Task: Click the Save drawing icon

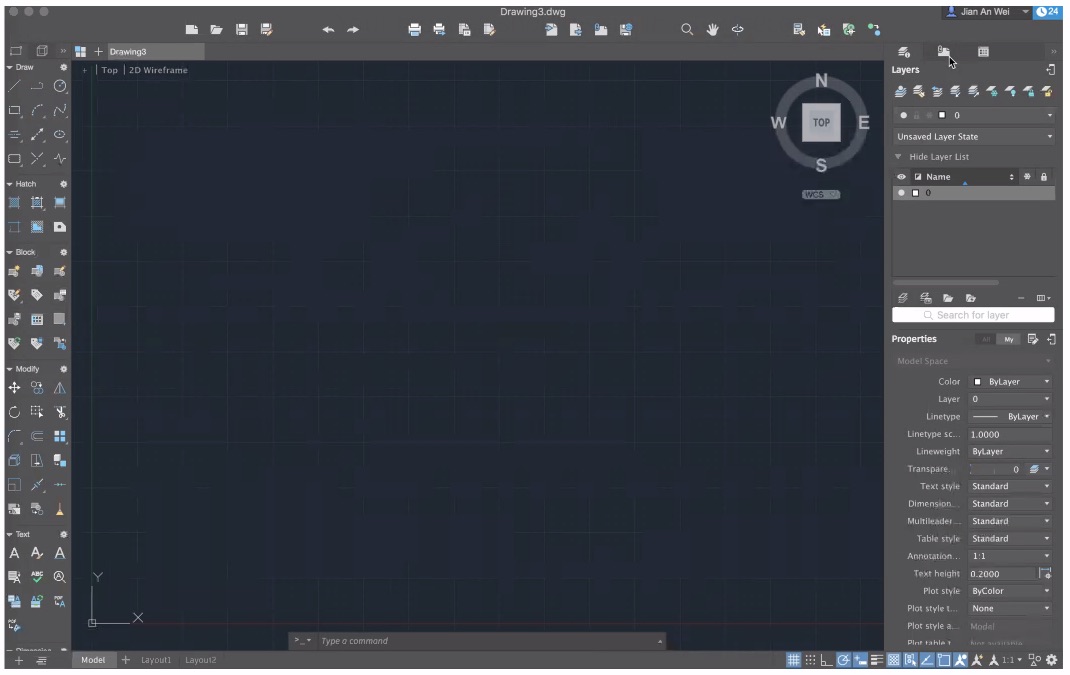Action: (x=242, y=29)
